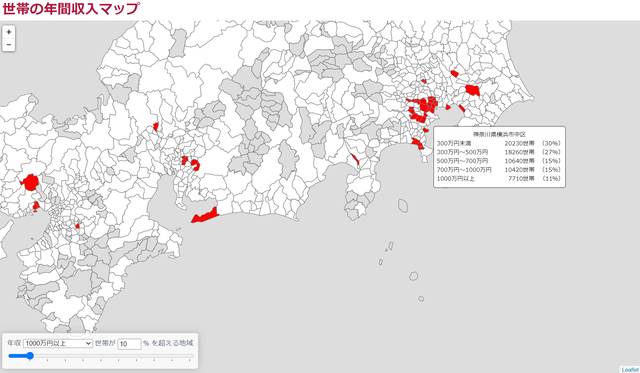The width and height of the screenshot is (640, 373).
Task: Open the Leaflet attribution link
Action: 630,370
